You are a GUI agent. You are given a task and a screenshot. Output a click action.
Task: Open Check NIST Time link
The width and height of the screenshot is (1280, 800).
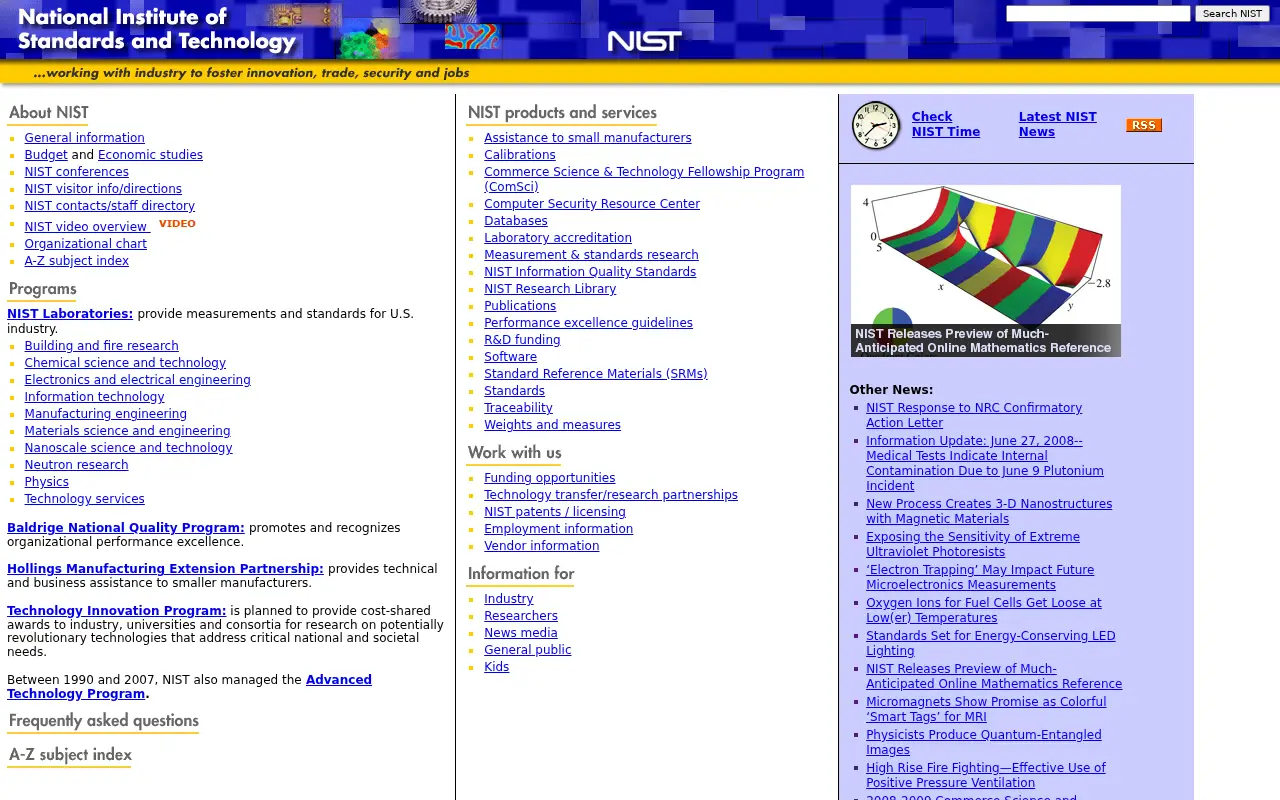945,124
